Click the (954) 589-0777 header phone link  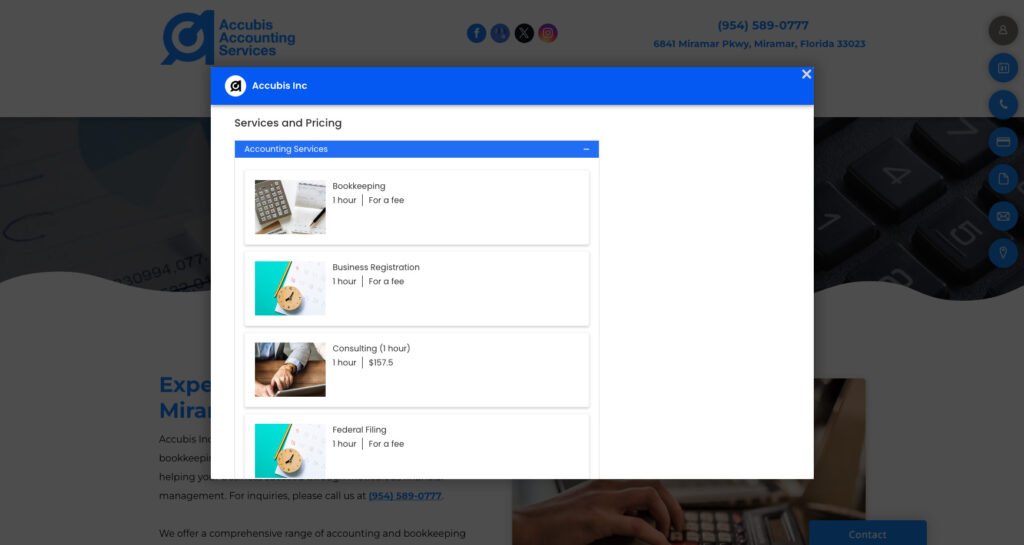coord(763,26)
